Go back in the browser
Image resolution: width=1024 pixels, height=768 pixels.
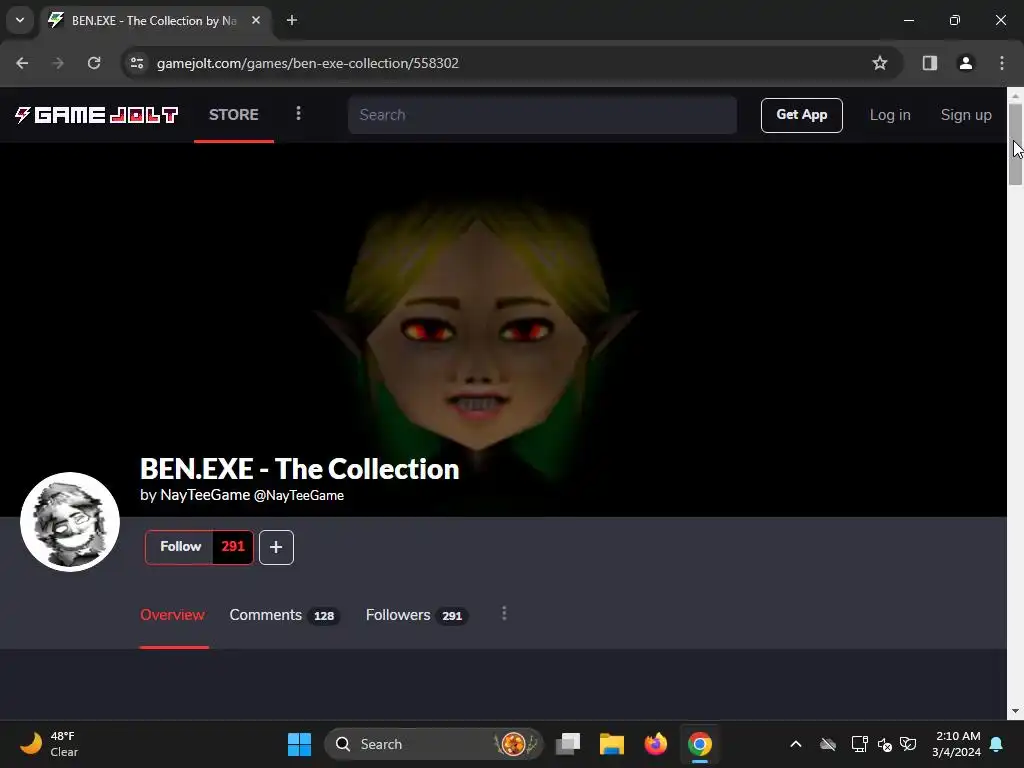pos(22,63)
